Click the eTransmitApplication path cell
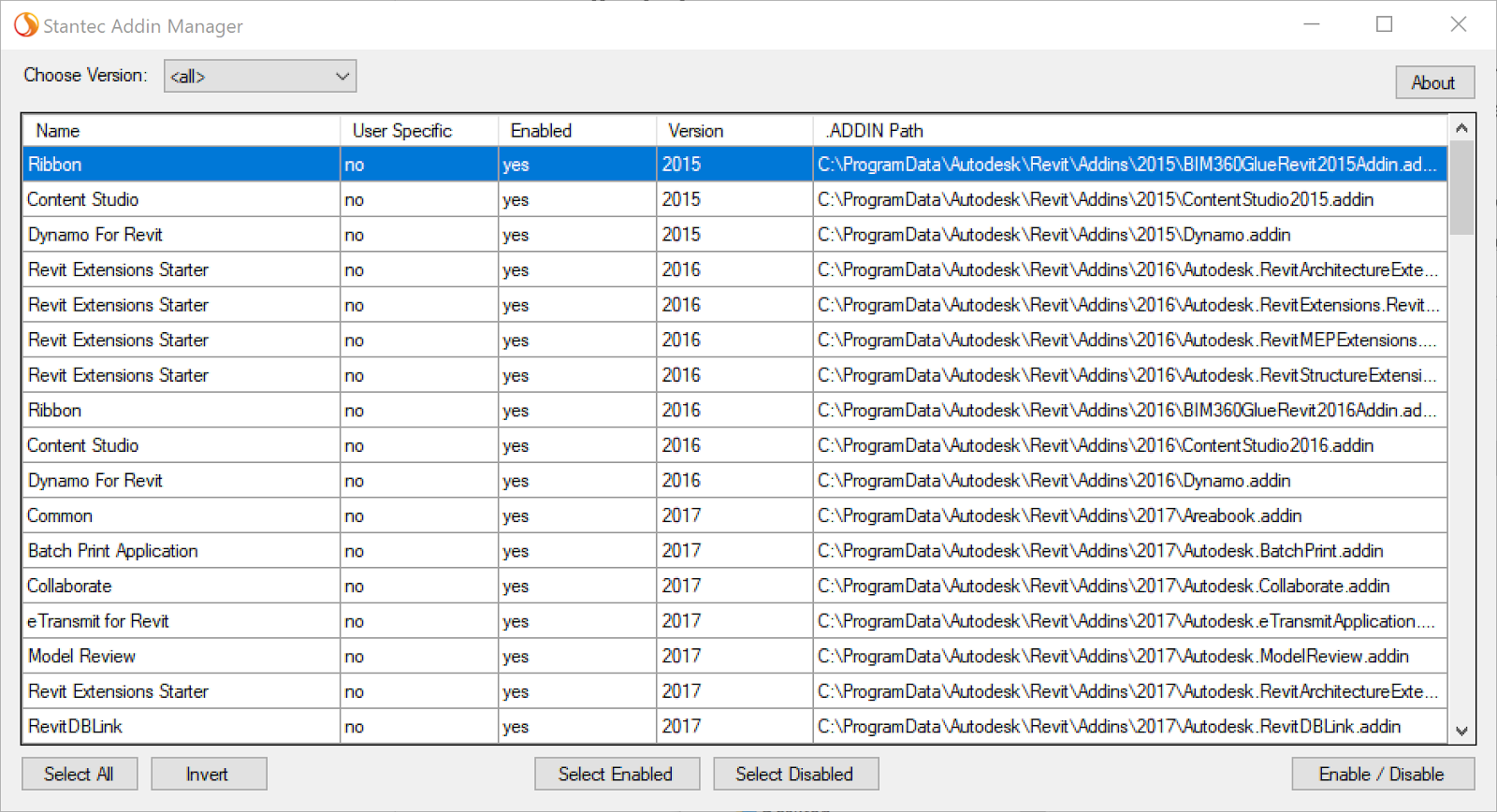Screen dimensions: 1497x812 coord(1130,621)
